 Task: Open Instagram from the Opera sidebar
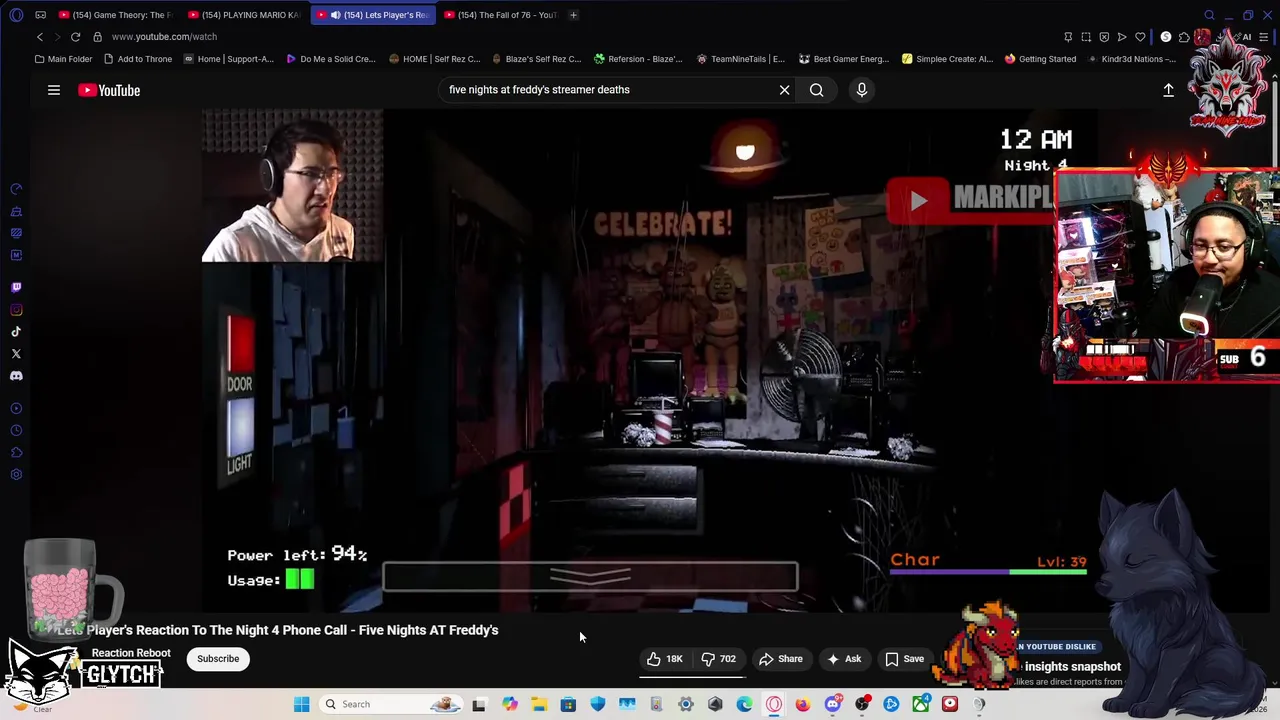point(16,310)
